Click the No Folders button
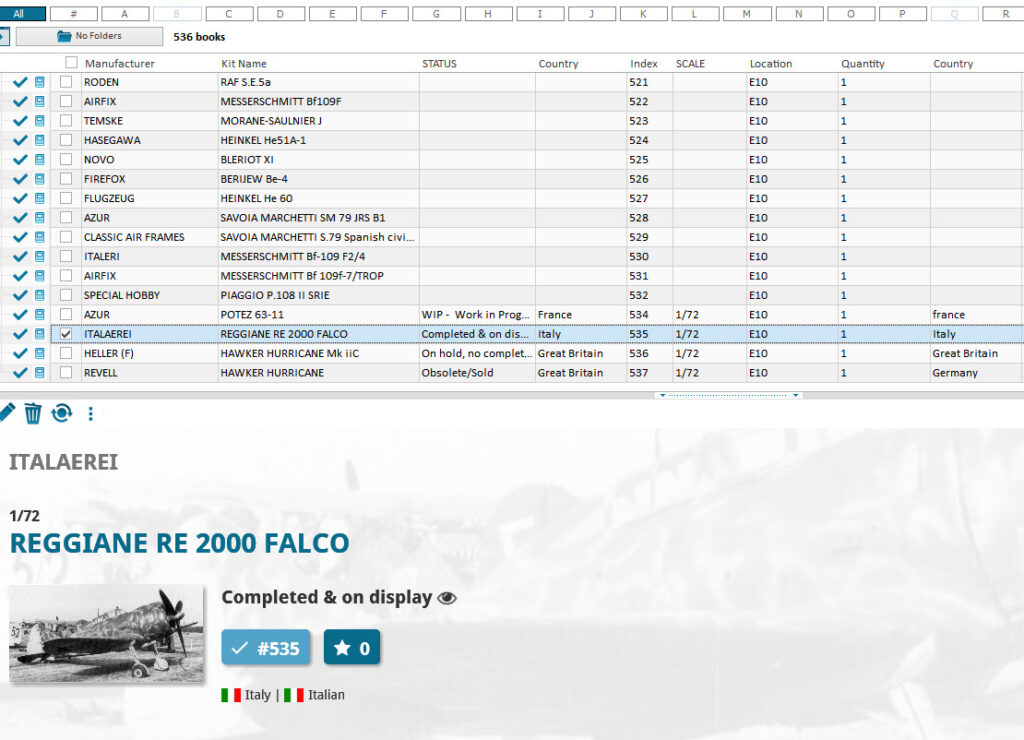The width and height of the screenshot is (1024, 740). click(89, 37)
